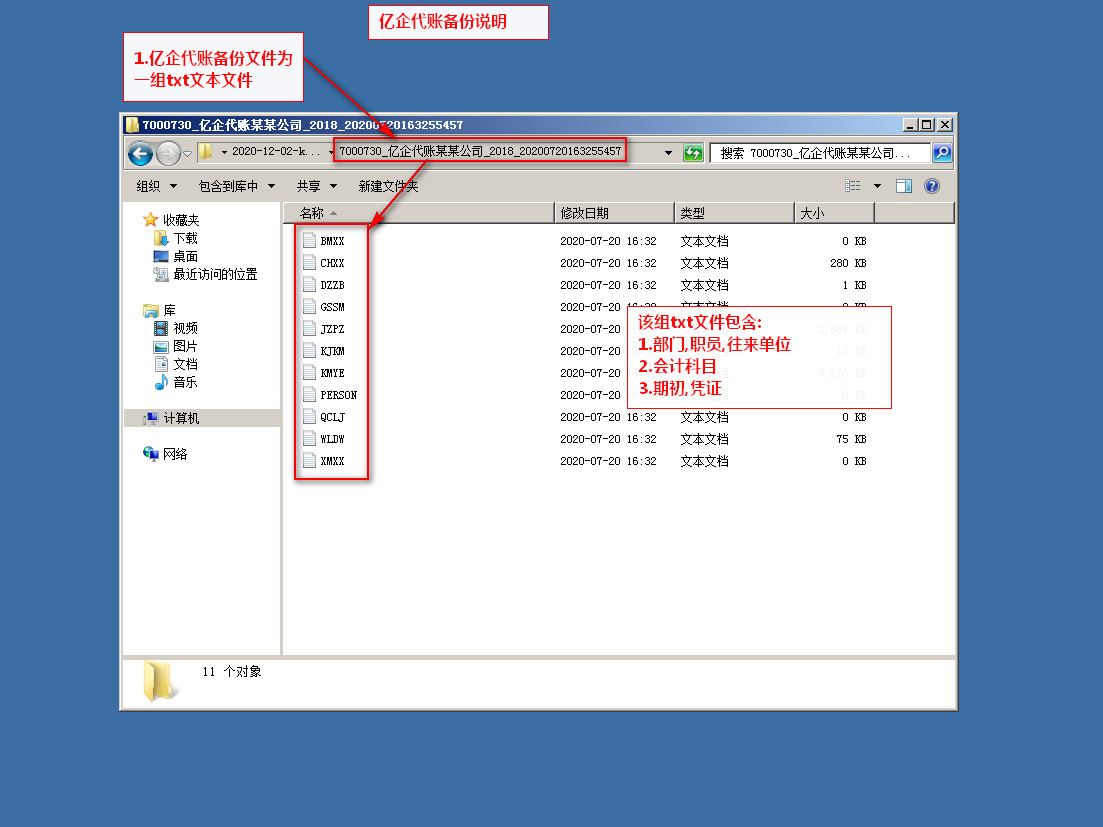This screenshot has height=827, width=1103.
Task: Select the KMYE file icon
Action: pos(309,372)
